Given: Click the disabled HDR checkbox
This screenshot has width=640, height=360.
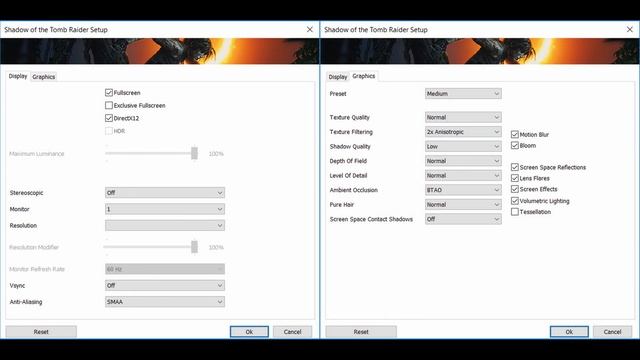Looking at the screenshot, I should click(109, 131).
